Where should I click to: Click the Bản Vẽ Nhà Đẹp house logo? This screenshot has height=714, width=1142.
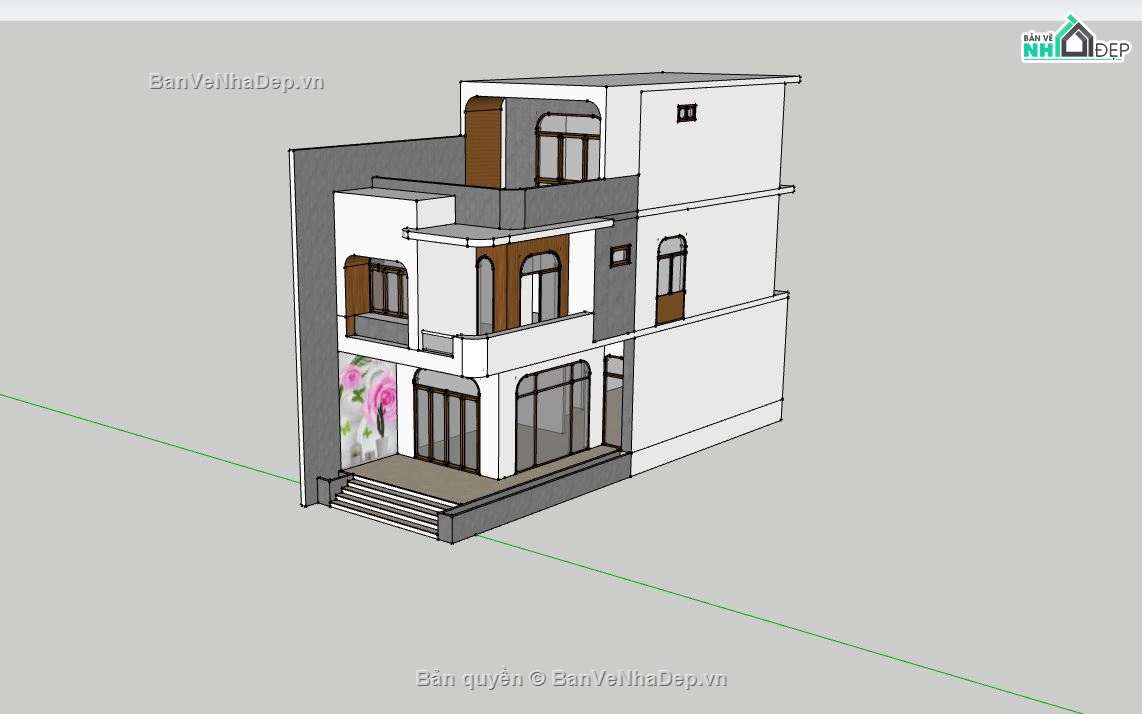1075,41
